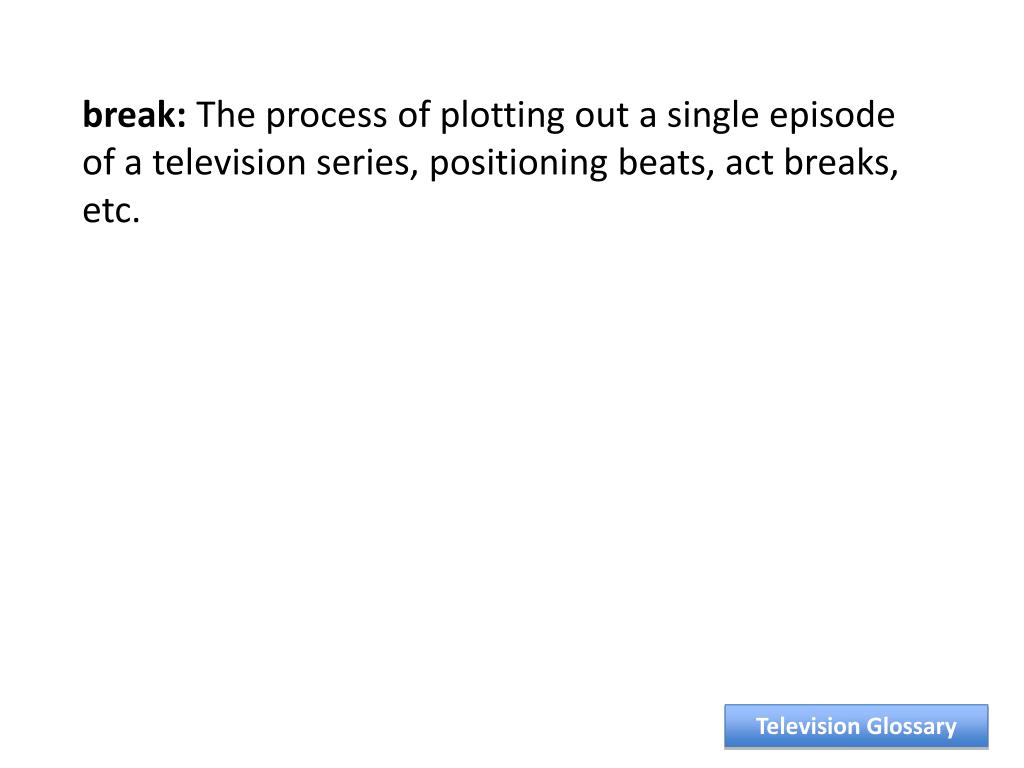Click the letter "a" before "single"

point(648,120)
